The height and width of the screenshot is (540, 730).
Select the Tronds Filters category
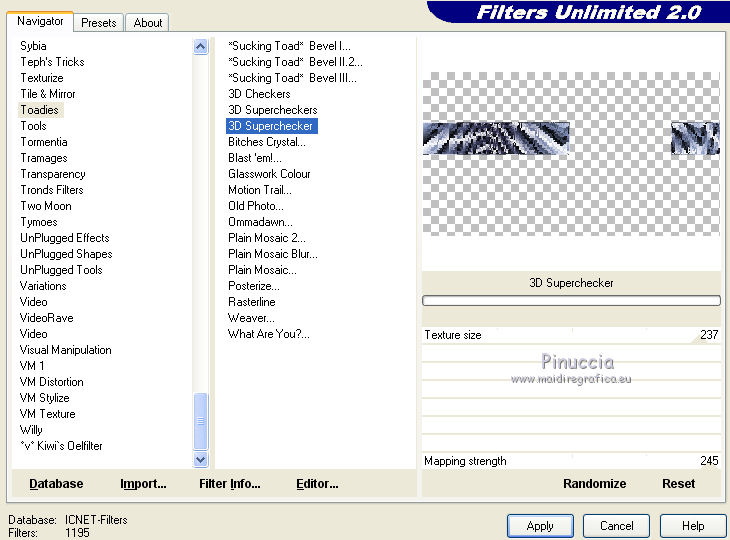(52, 190)
